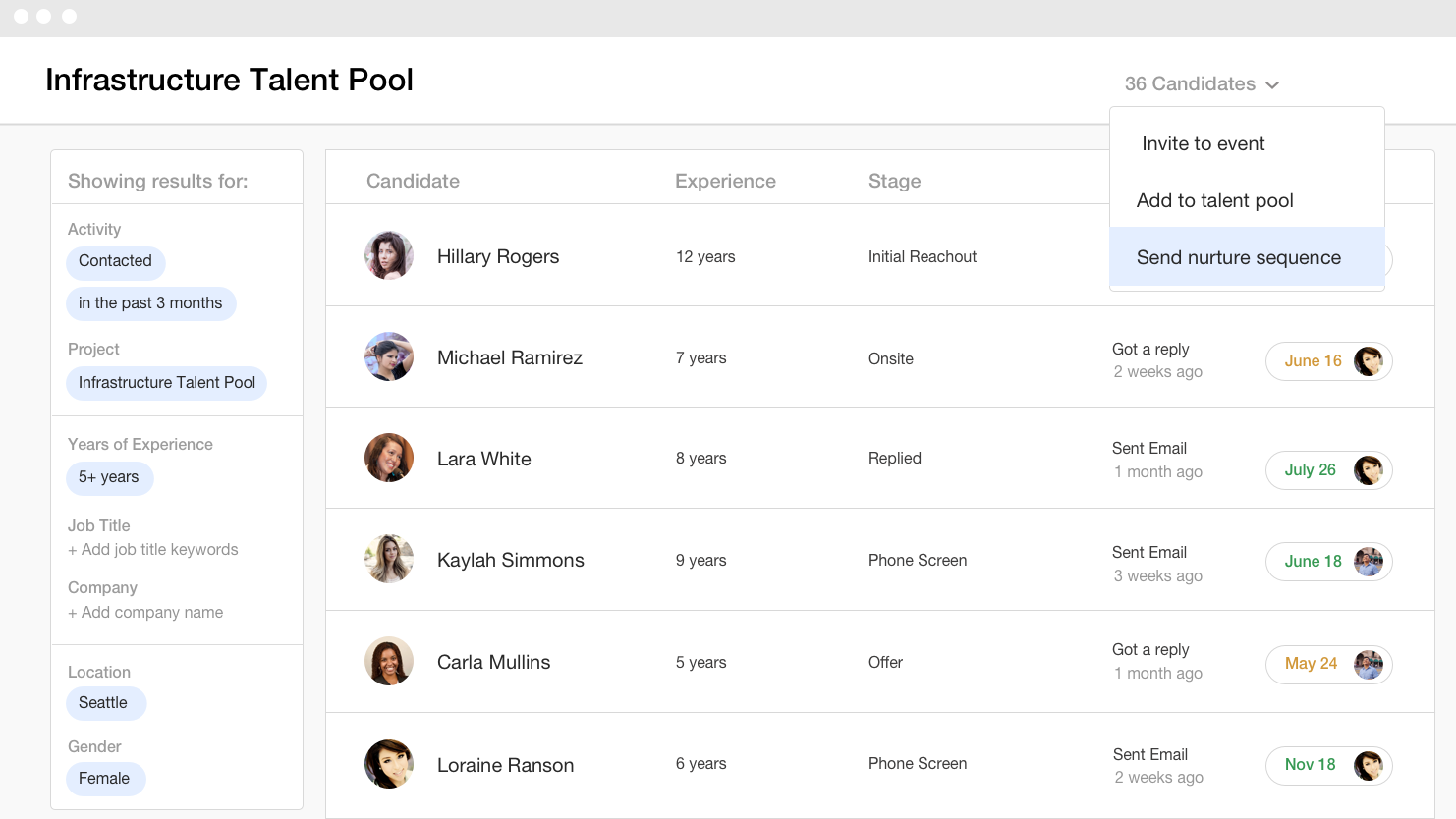Viewport: 1456px width, 819px height.
Task: Click Offer stage for Carla Mullins
Action: click(885, 662)
